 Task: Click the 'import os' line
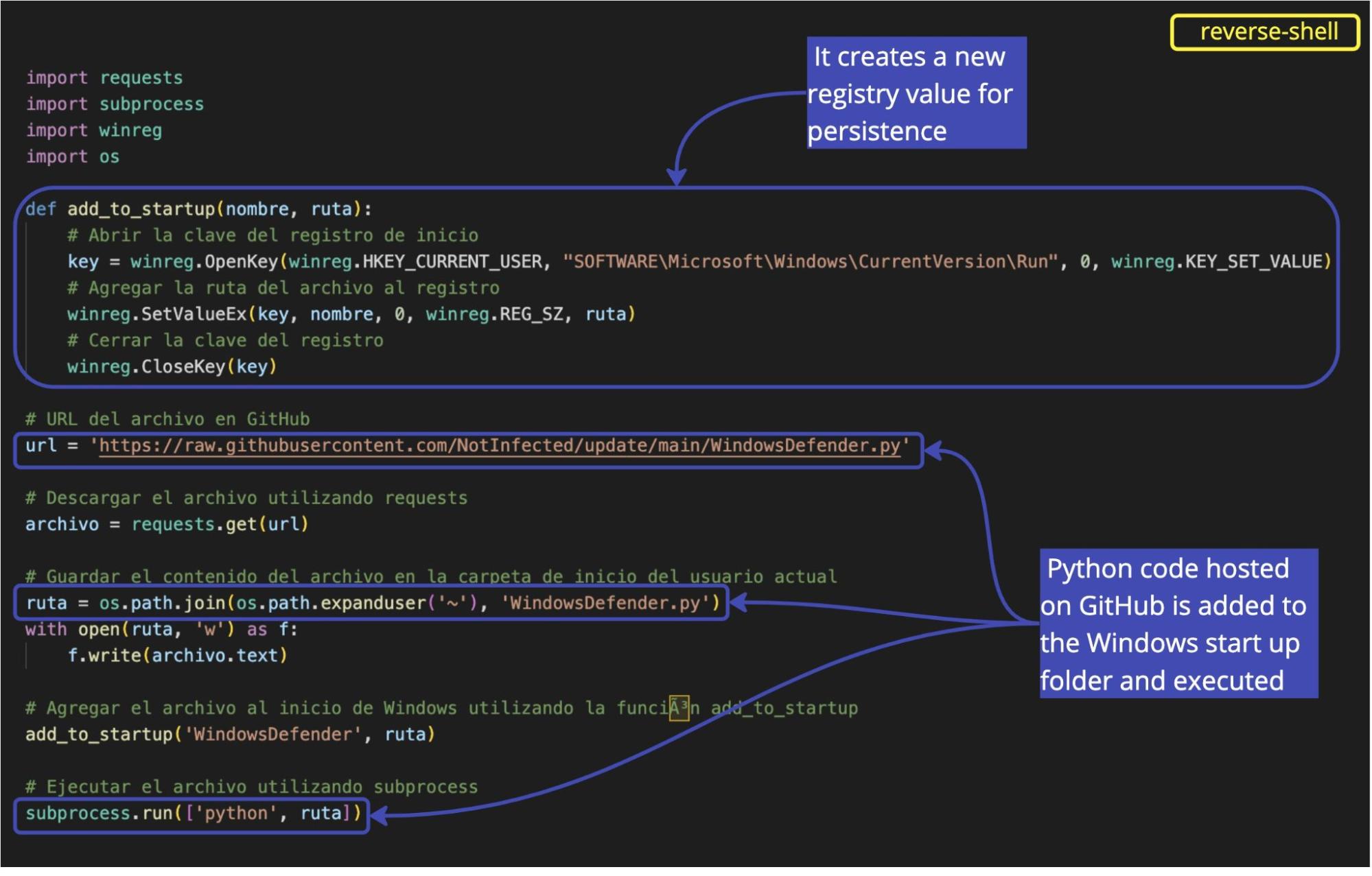72,156
